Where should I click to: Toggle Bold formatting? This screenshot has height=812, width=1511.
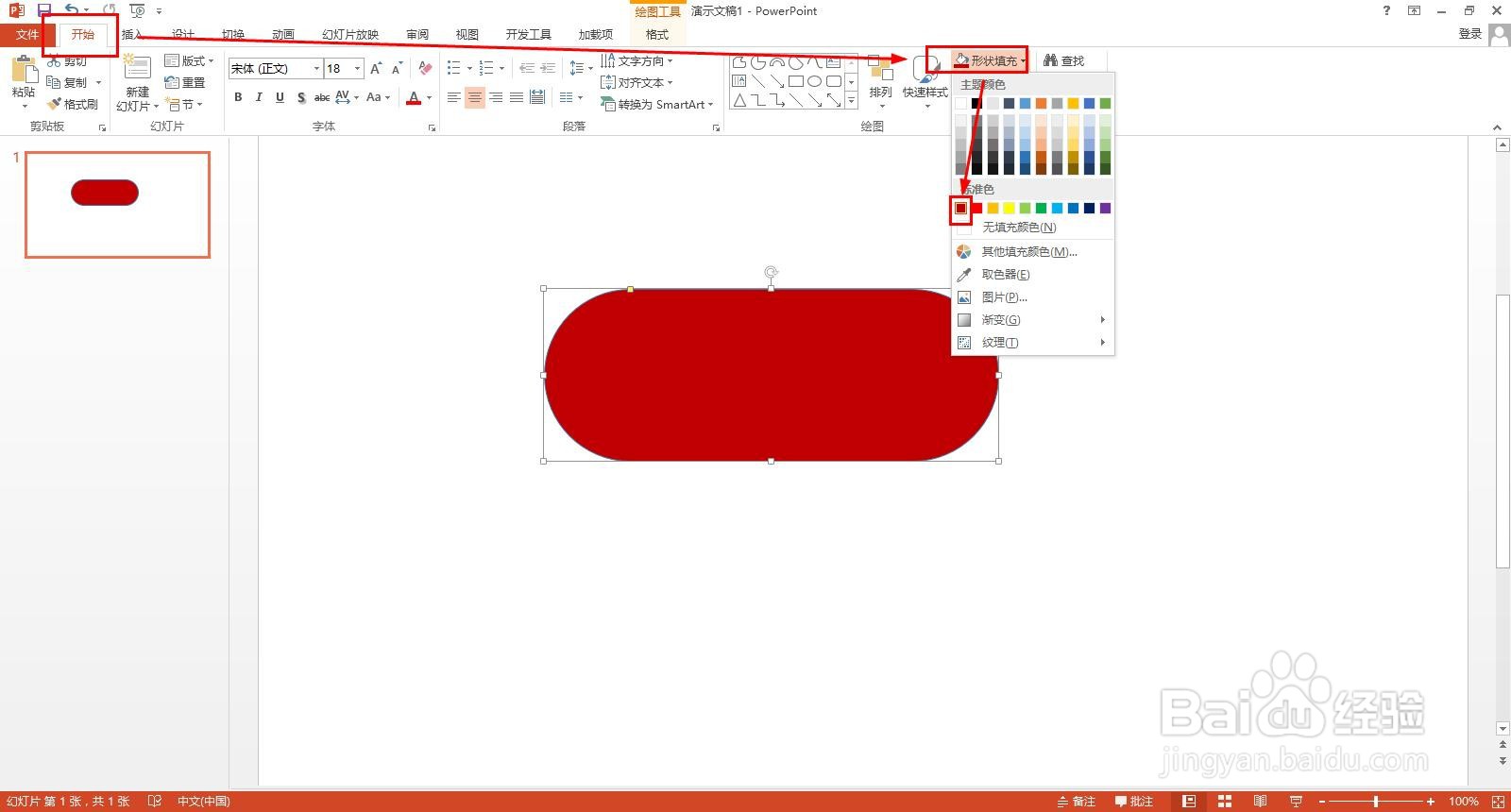point(238,96)
